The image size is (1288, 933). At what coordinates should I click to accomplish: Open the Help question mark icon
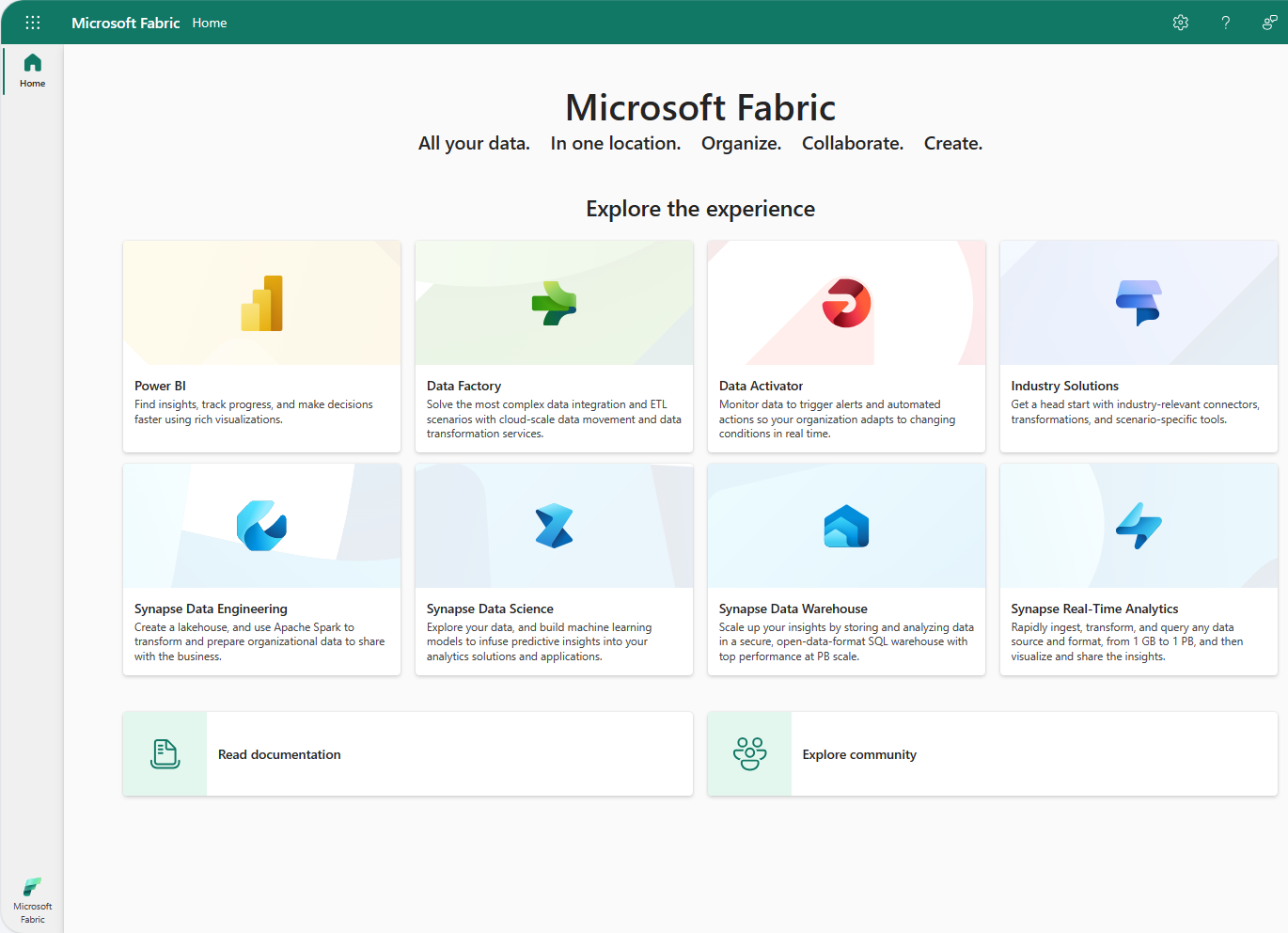click(1226, 23)
